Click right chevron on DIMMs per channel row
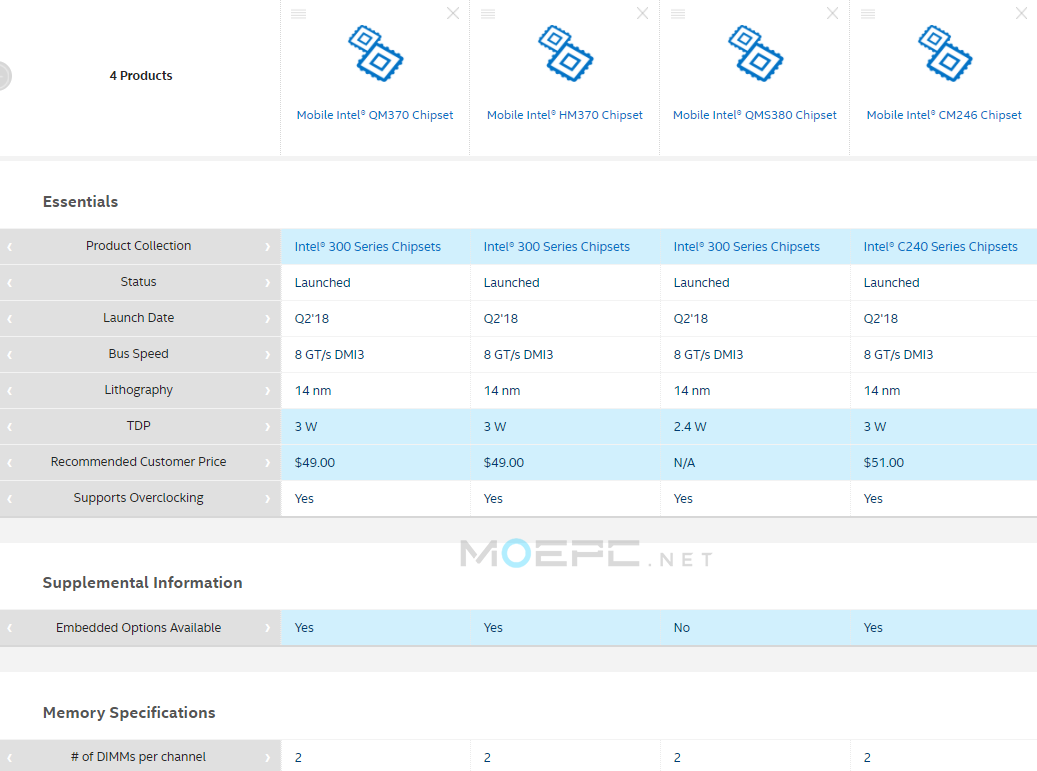This screenshot has width=1037, height=771. (x=267, y=758)
